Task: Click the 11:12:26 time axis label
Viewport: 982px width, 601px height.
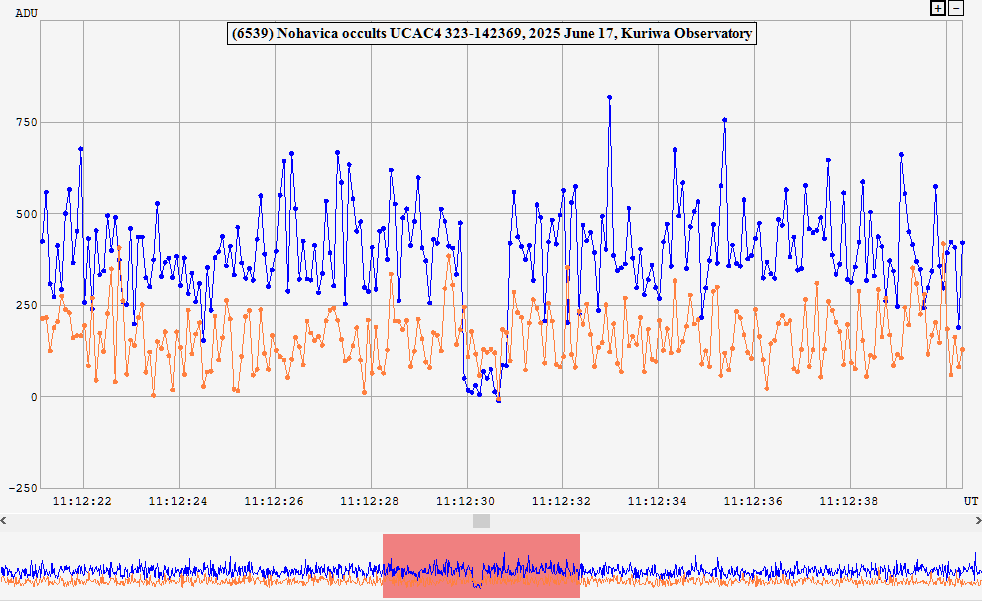Action: pyautogui.click(x=274, y=500)
